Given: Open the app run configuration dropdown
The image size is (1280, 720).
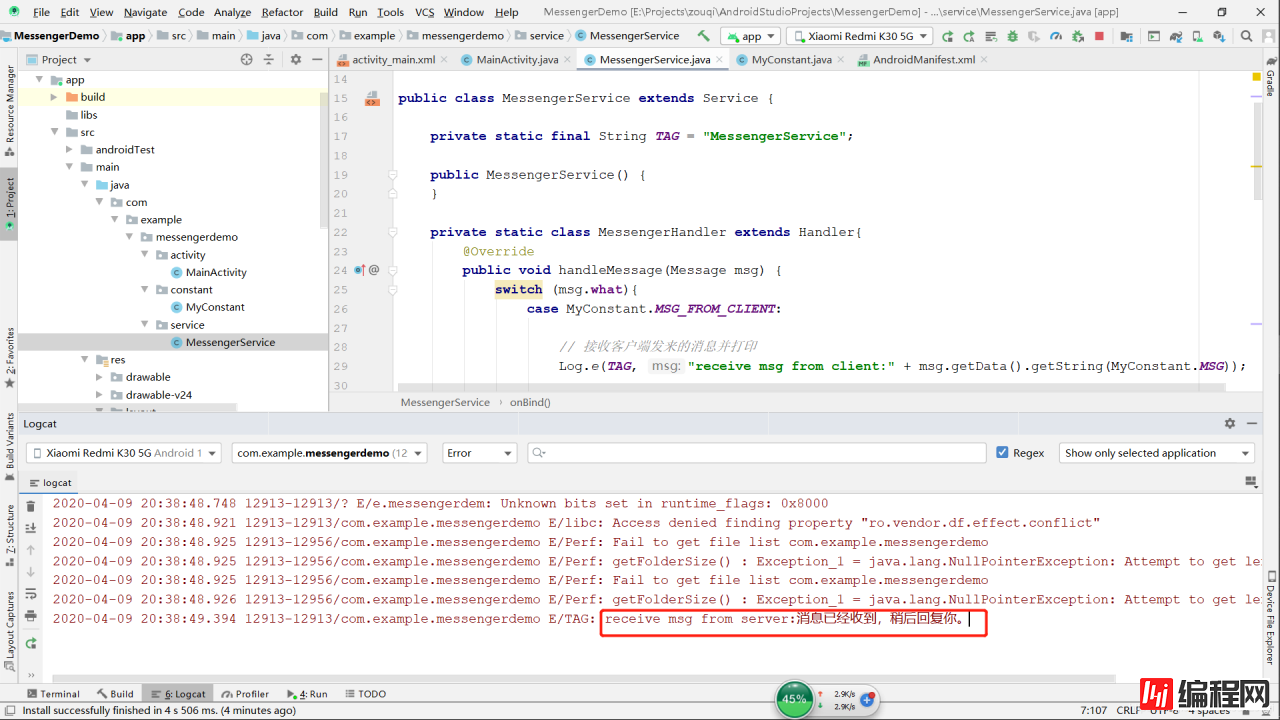Looking at the screenshot, I should [x=752, y=36].
